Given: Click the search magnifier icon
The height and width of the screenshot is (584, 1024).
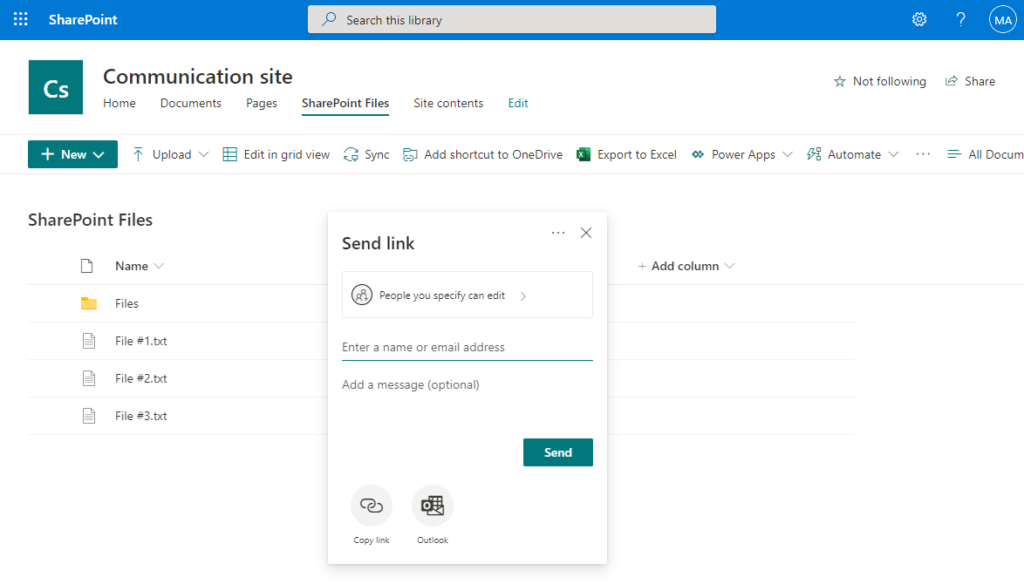Looking at the screenshot, I should point(329,20).
